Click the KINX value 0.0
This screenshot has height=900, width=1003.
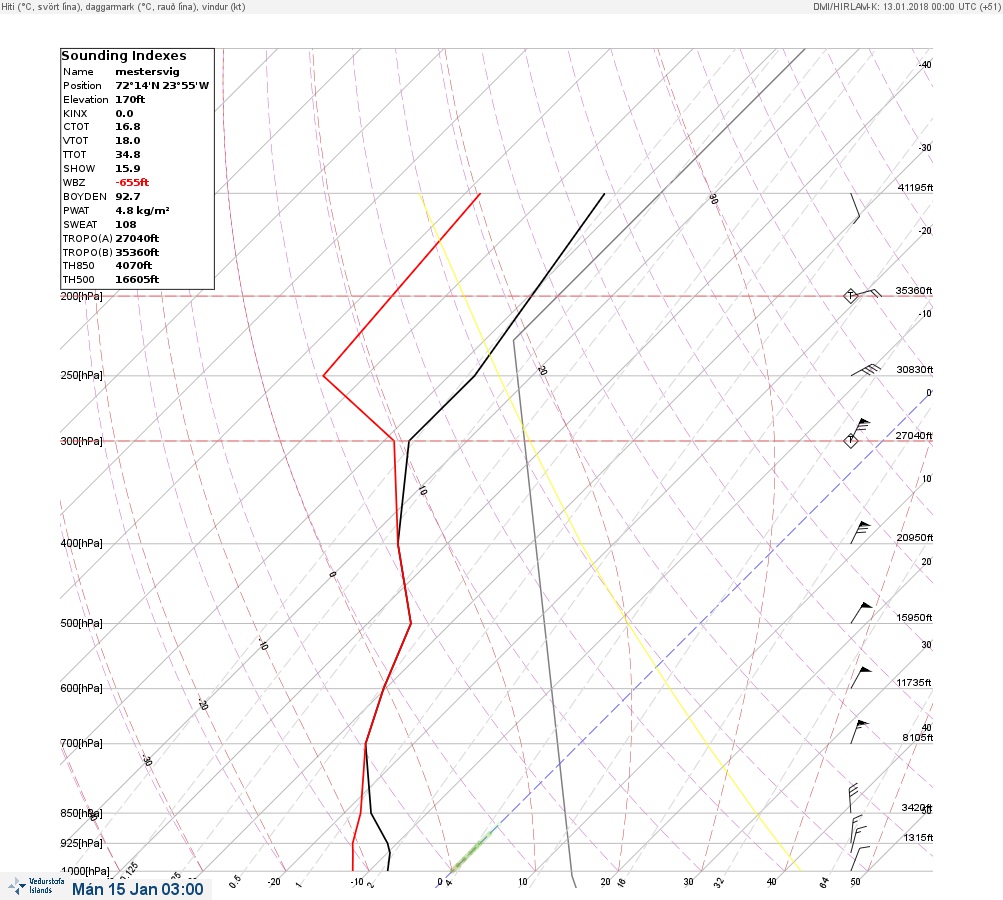coord(124,114)
